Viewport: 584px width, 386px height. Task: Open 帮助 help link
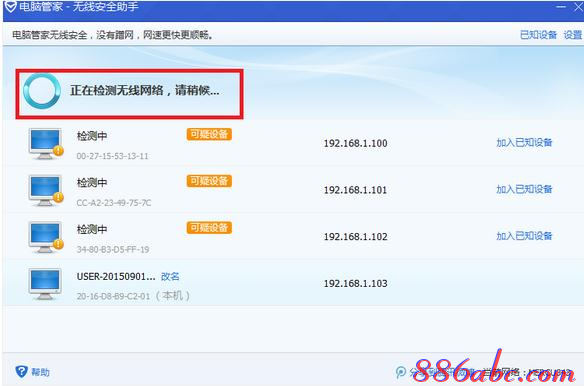[x=40, y=372]
